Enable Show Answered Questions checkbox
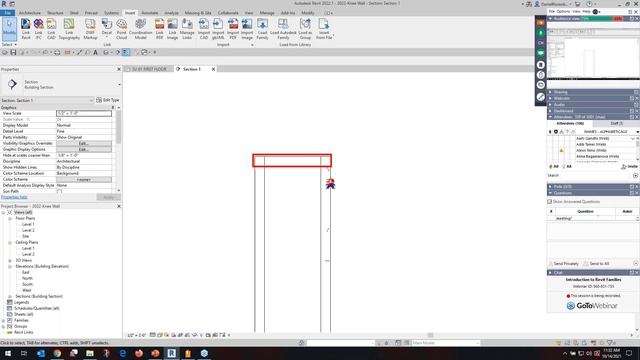640x360 pixels. click(550, 202)
